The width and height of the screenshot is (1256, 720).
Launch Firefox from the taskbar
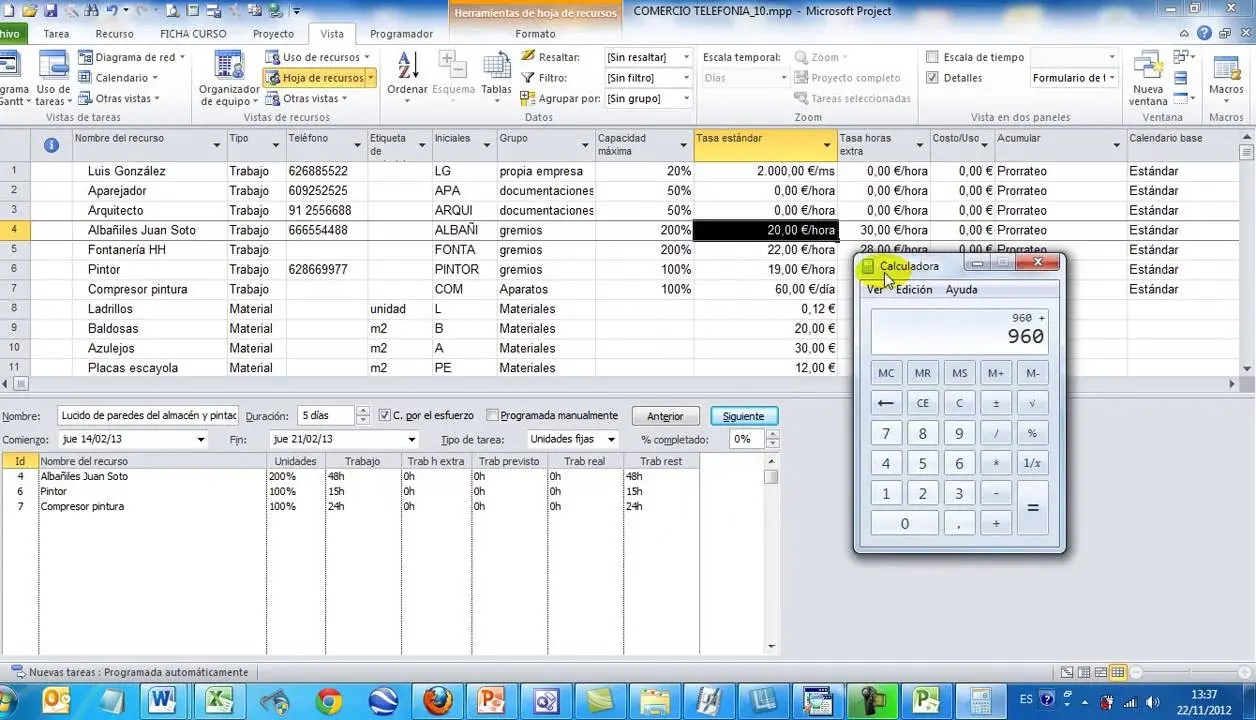pos(437,701)
